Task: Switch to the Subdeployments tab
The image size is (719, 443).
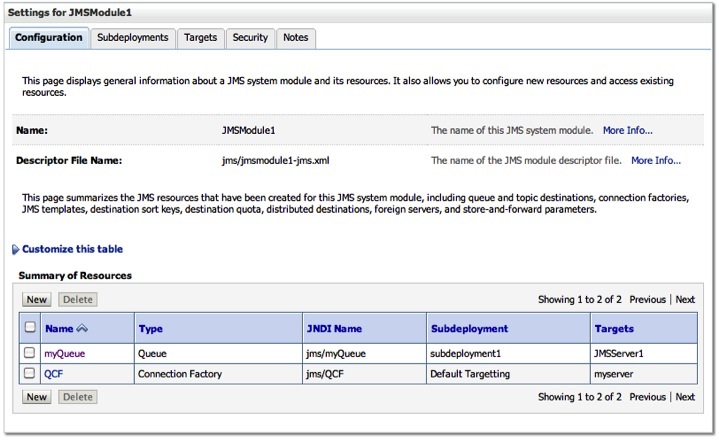Action: (132, 37)
